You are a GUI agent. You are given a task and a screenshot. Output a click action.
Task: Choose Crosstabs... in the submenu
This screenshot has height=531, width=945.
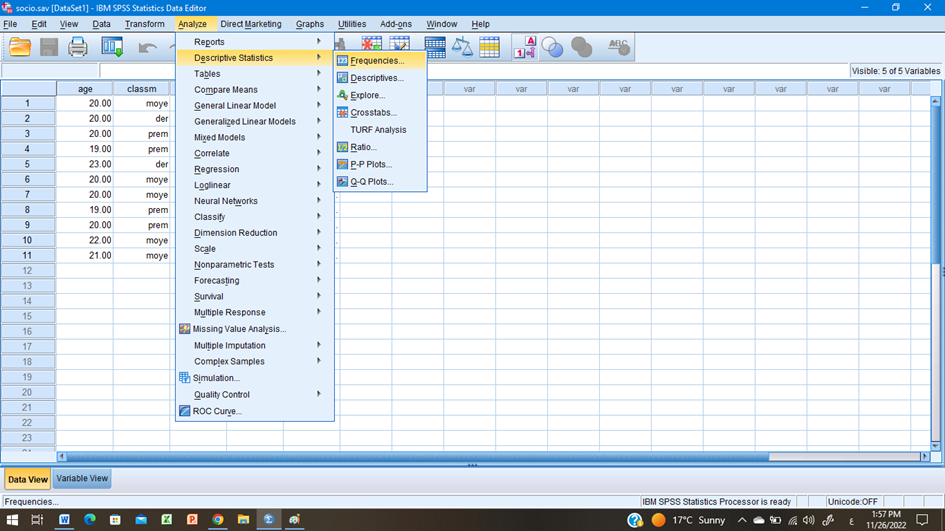click(x=373, y=113)
